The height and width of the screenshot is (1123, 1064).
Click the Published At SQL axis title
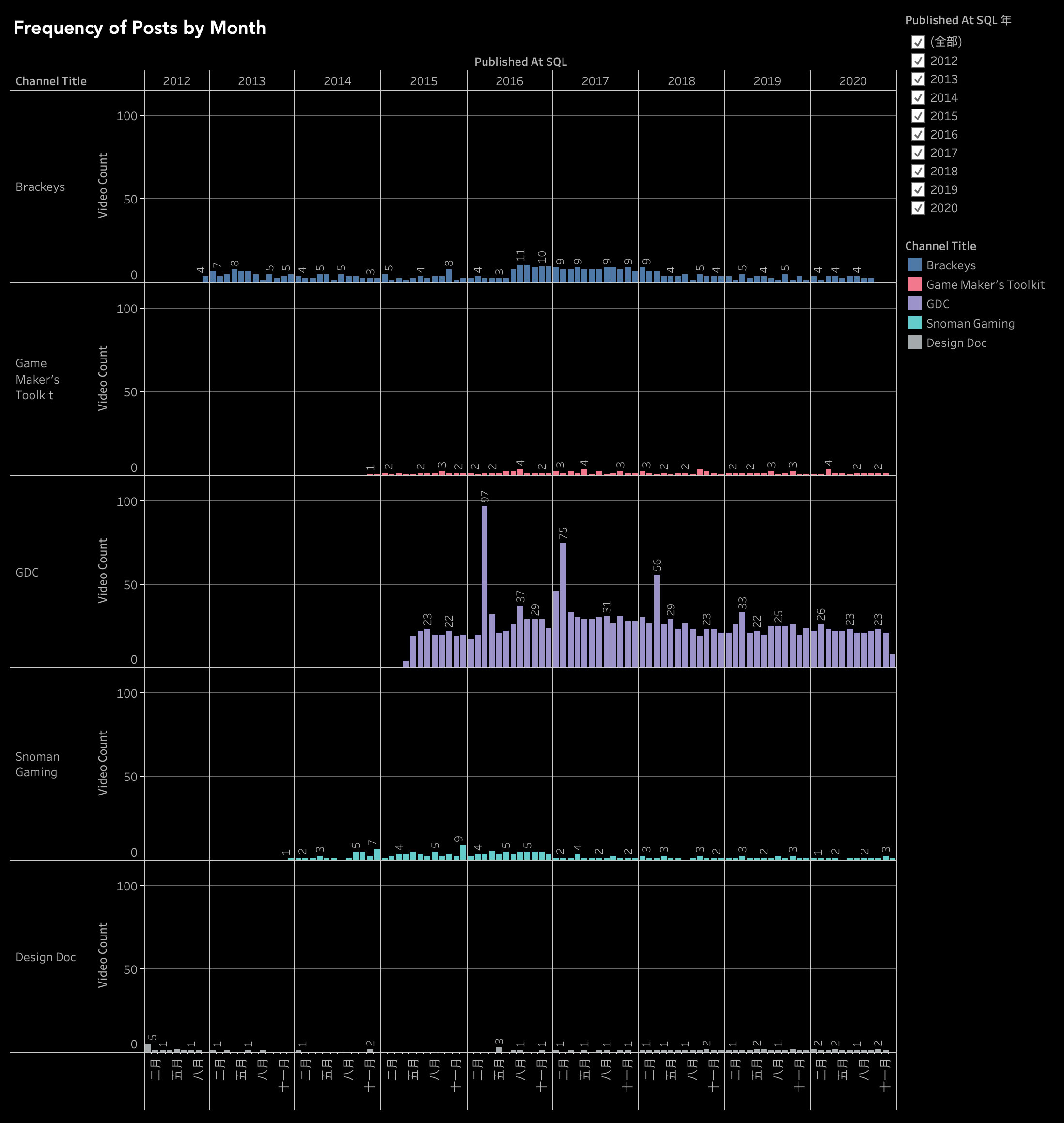point(520,62)
